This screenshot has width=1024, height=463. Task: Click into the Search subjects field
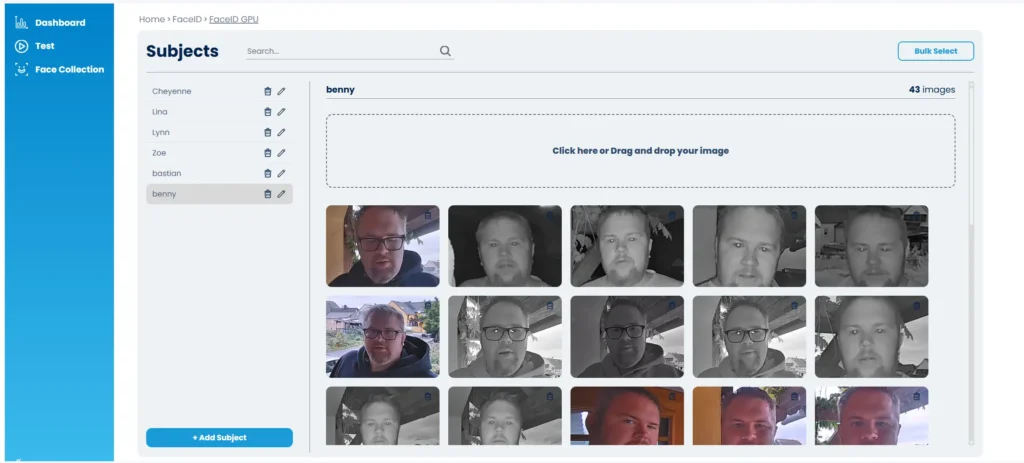coord(340,51)
